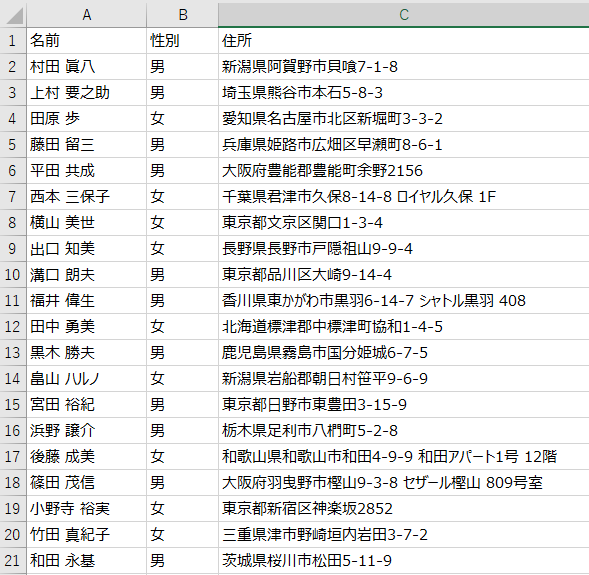The width and height of the screenshot is (589, 575).
Task: Click address 北海道標津郡中標津町協和1-4-5
Action: 404,326
